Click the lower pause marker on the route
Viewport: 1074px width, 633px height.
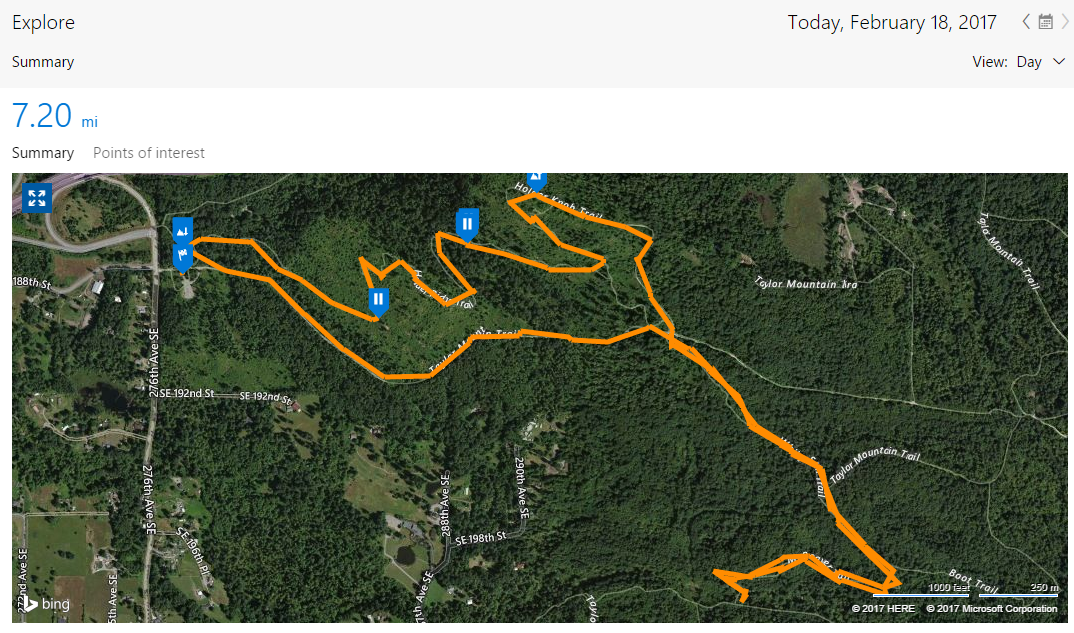click(378, 299)
